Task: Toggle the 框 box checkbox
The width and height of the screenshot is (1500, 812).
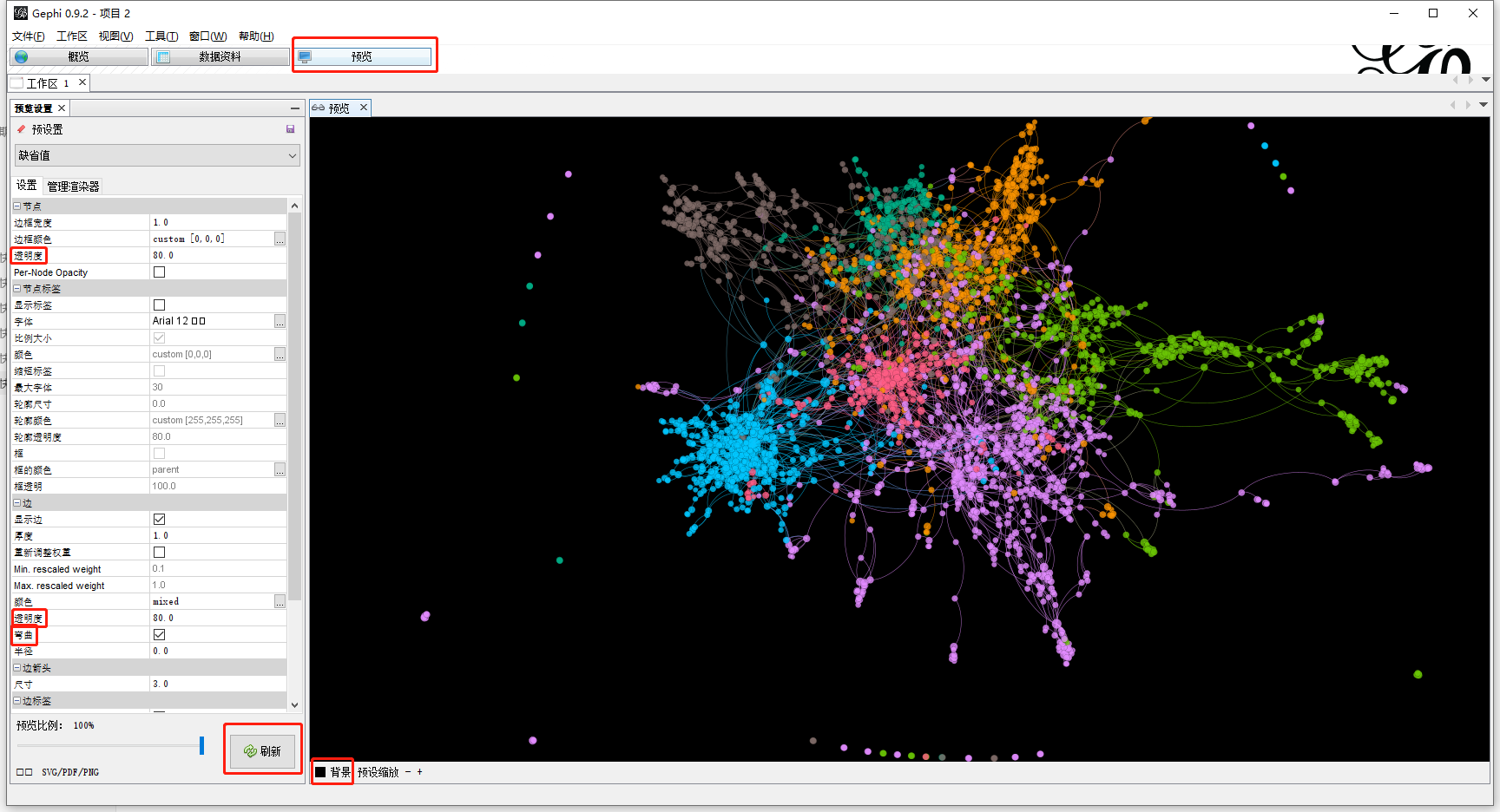Action: 159,453
